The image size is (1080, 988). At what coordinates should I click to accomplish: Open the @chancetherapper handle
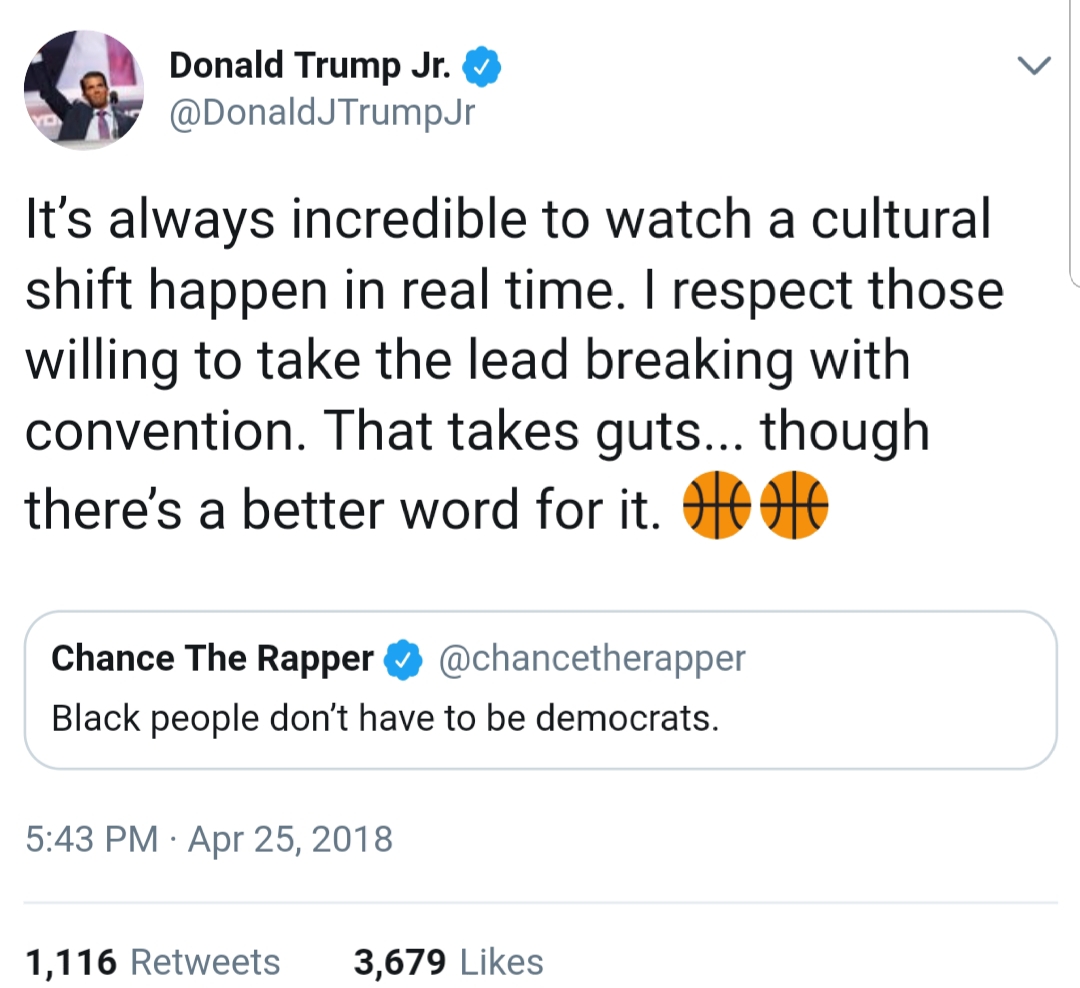(592, 659)
